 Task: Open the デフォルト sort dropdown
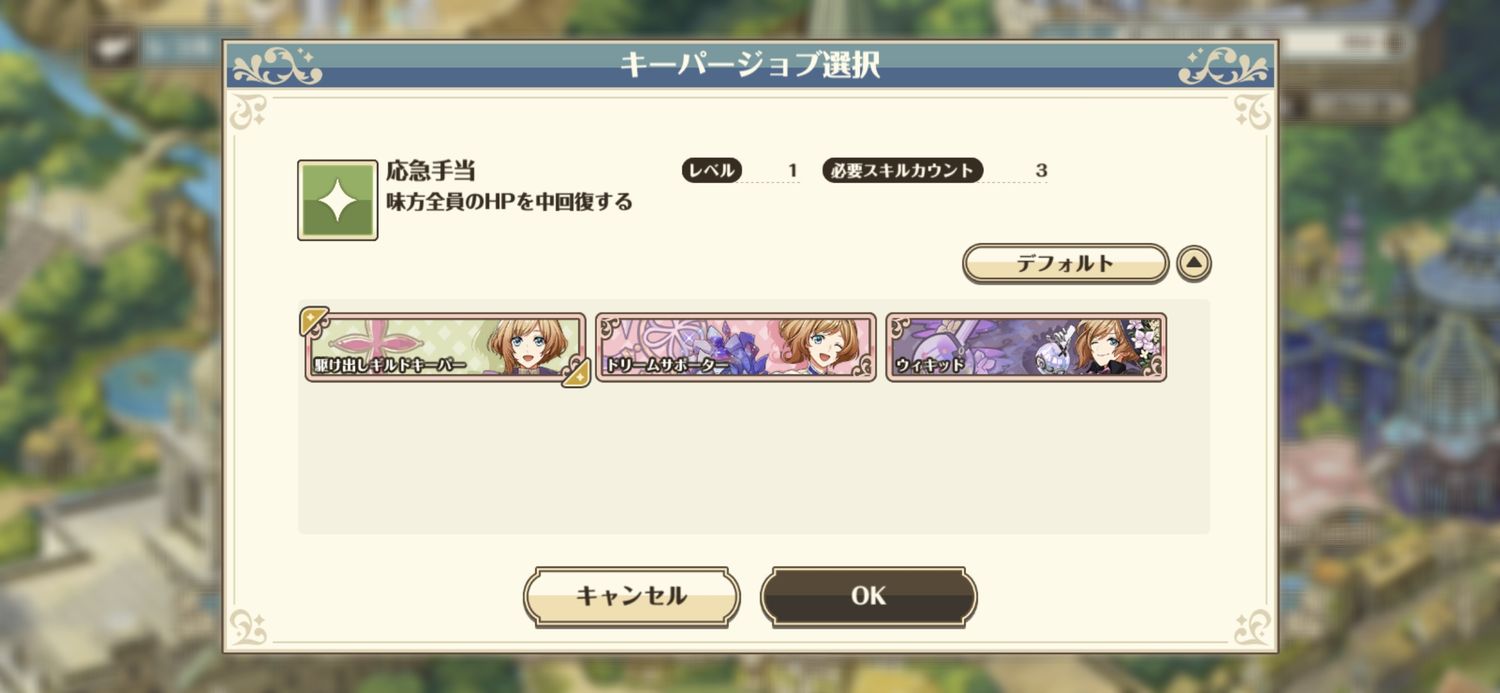1065,264
